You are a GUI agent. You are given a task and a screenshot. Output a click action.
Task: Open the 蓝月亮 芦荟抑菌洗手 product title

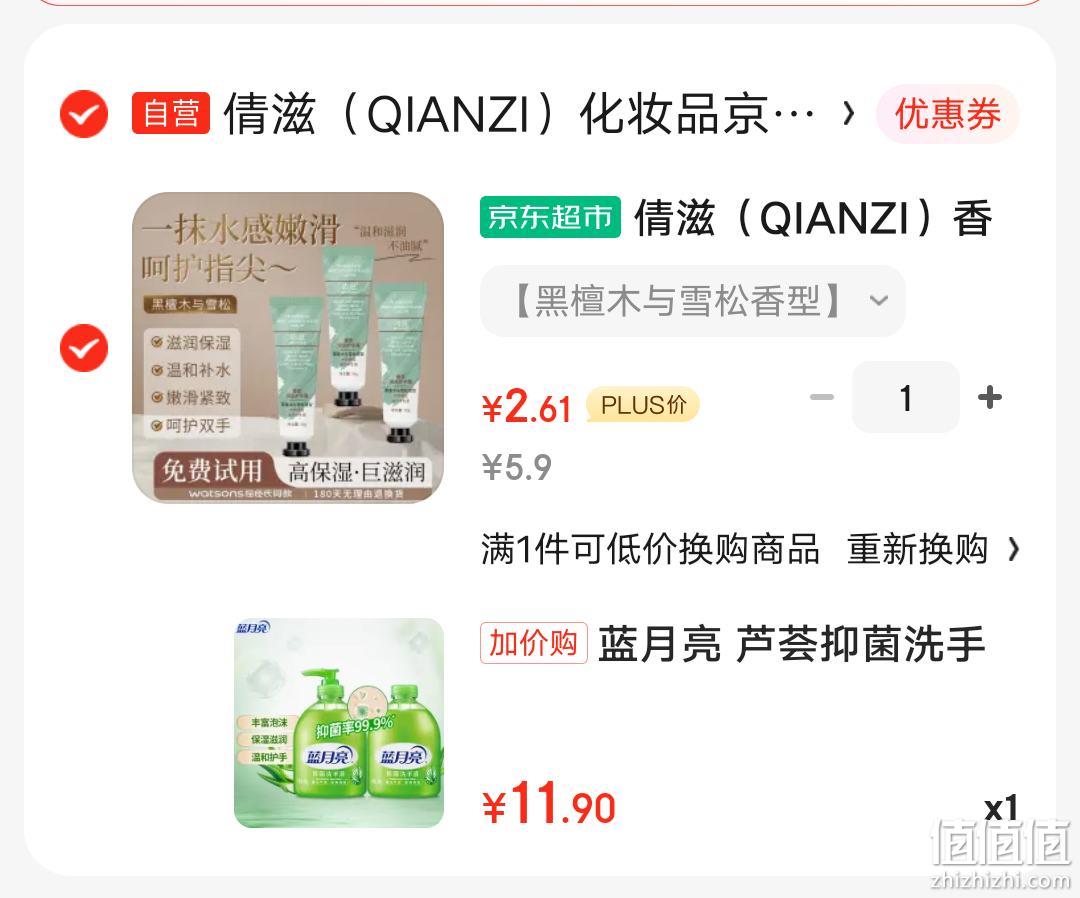pos(791,644)
